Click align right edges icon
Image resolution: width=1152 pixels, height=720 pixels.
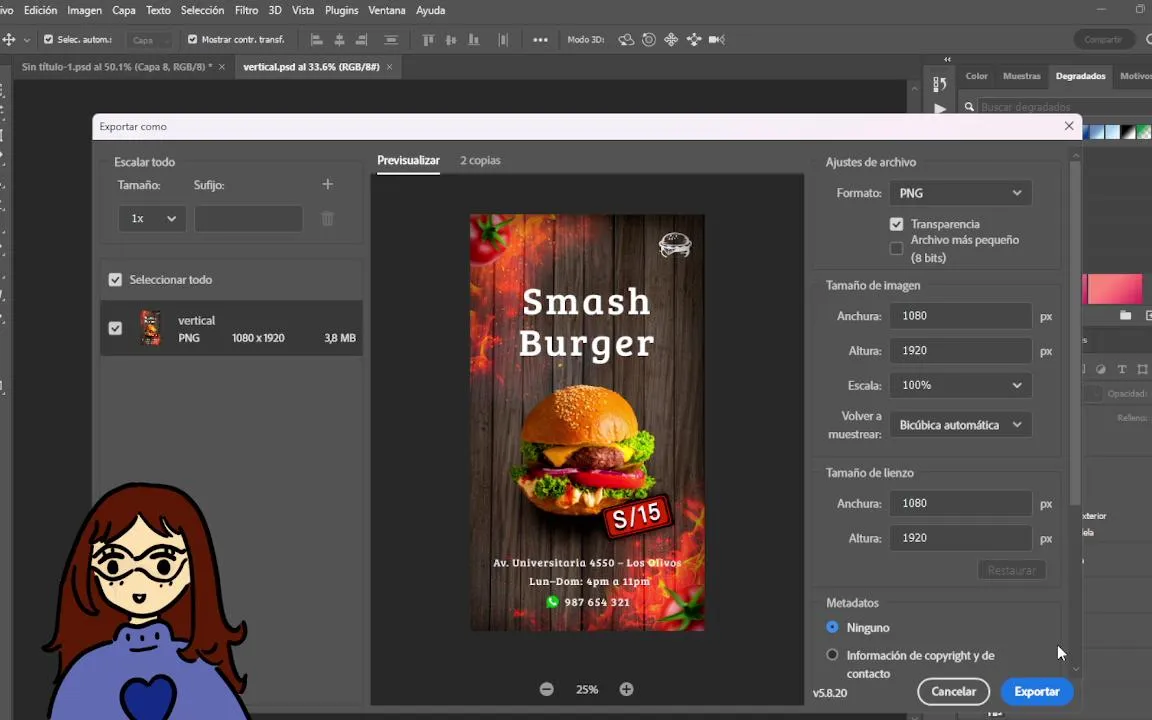(x=361, y=40)
